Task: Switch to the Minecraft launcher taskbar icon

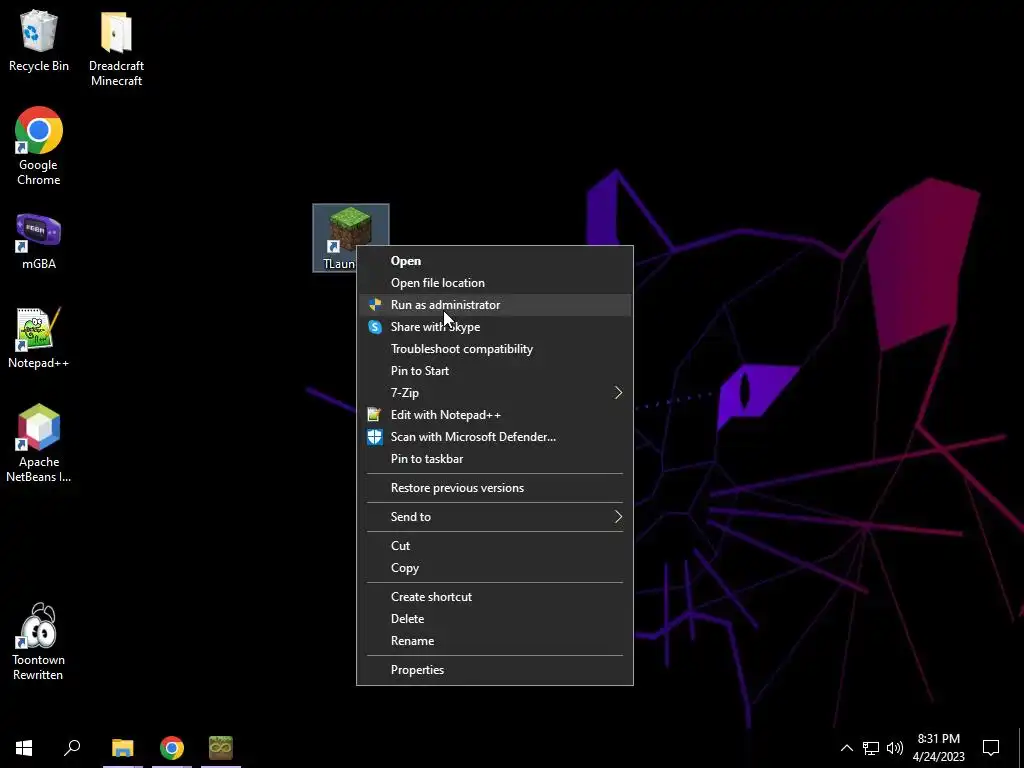Action: pyautogui.click(x=221, y=748)
